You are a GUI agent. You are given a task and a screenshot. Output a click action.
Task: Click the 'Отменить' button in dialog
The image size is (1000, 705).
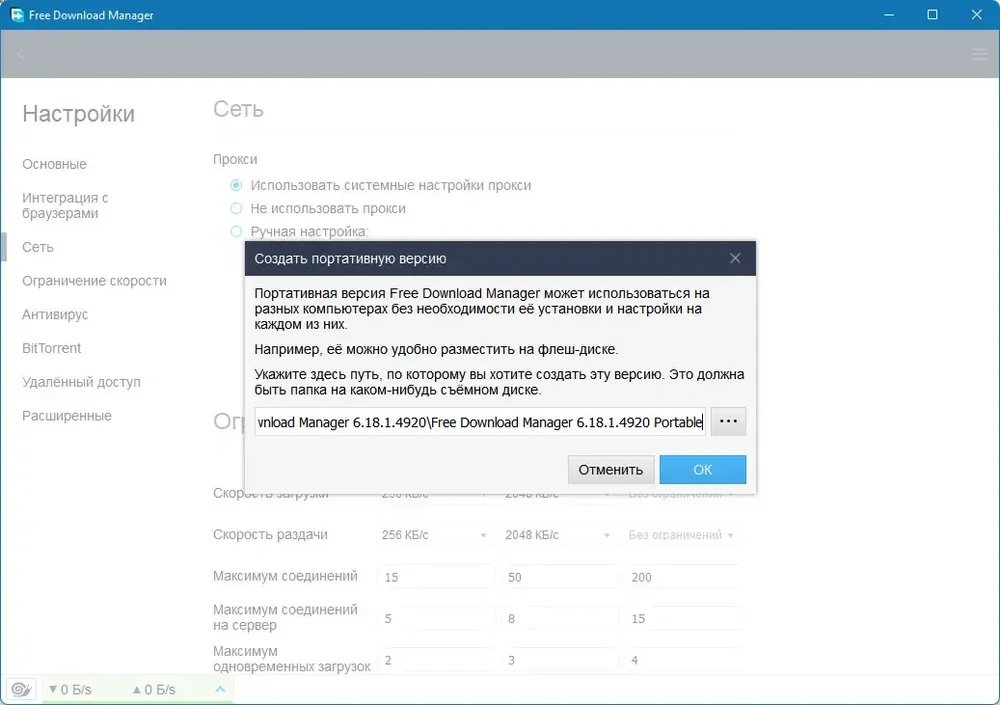(x=611, y=470)
